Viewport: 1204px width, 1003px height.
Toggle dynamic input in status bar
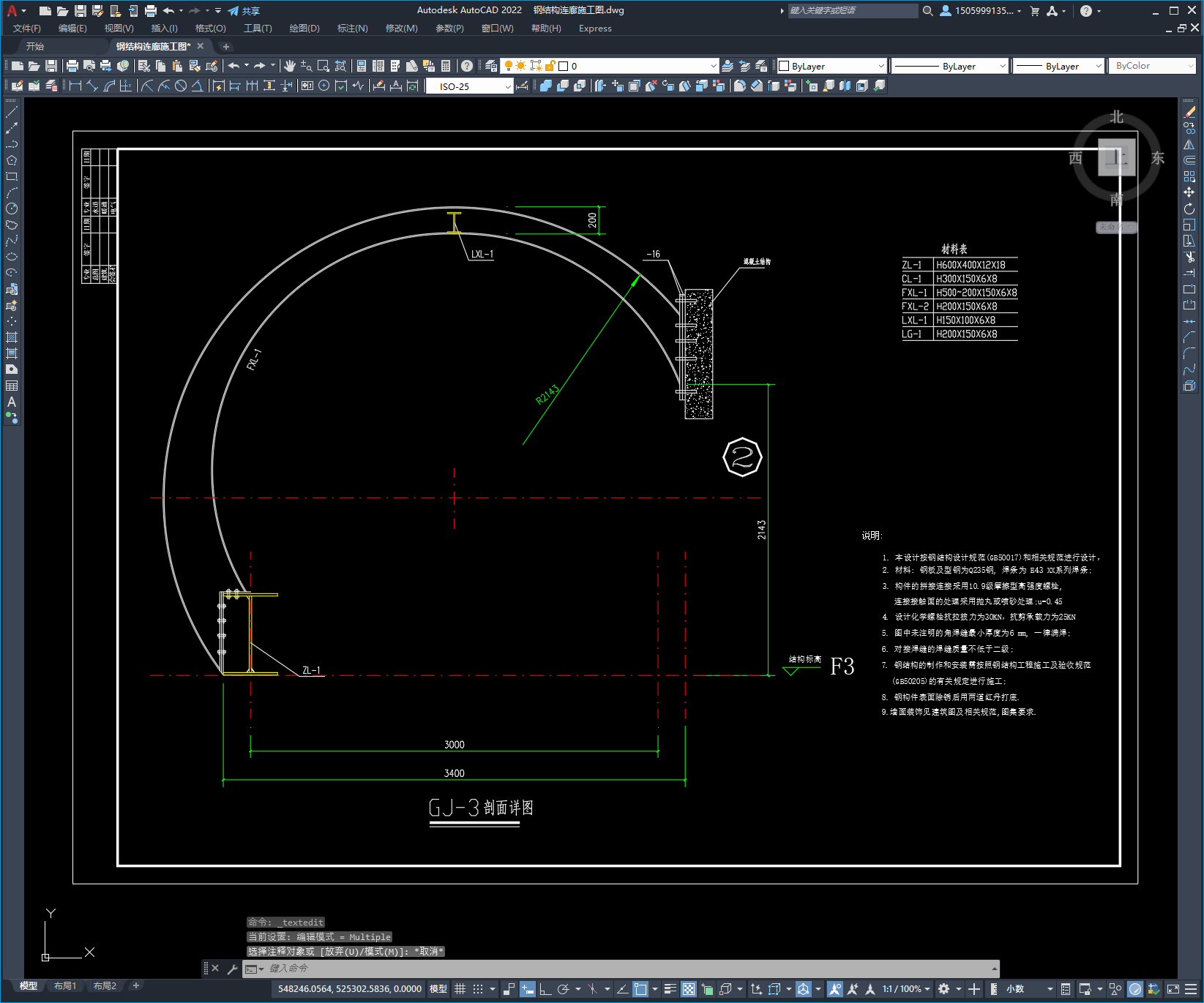528,989
